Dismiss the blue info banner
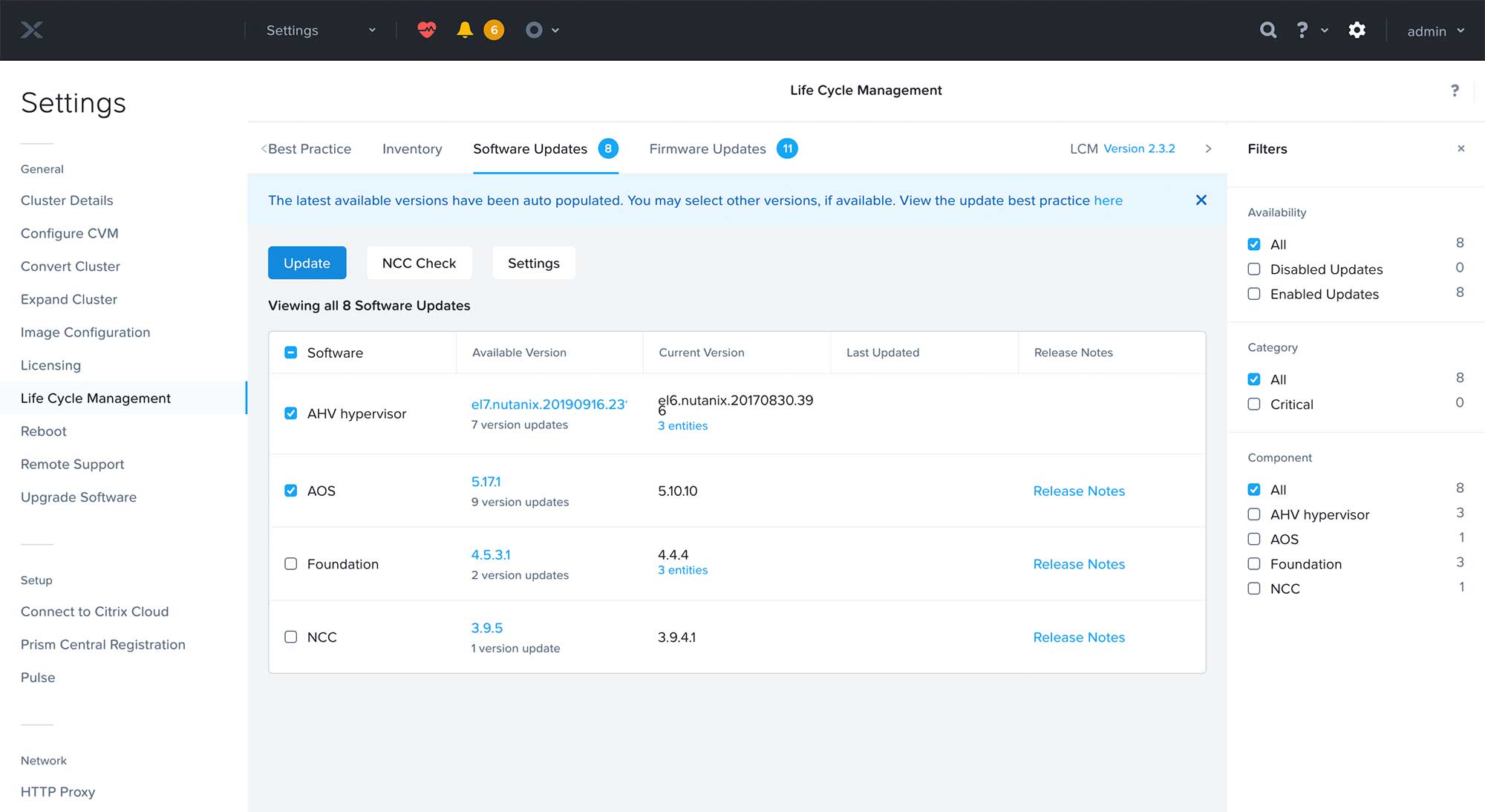The image size is (1485, 812). pyautogui.click(x=1201, y=200)
